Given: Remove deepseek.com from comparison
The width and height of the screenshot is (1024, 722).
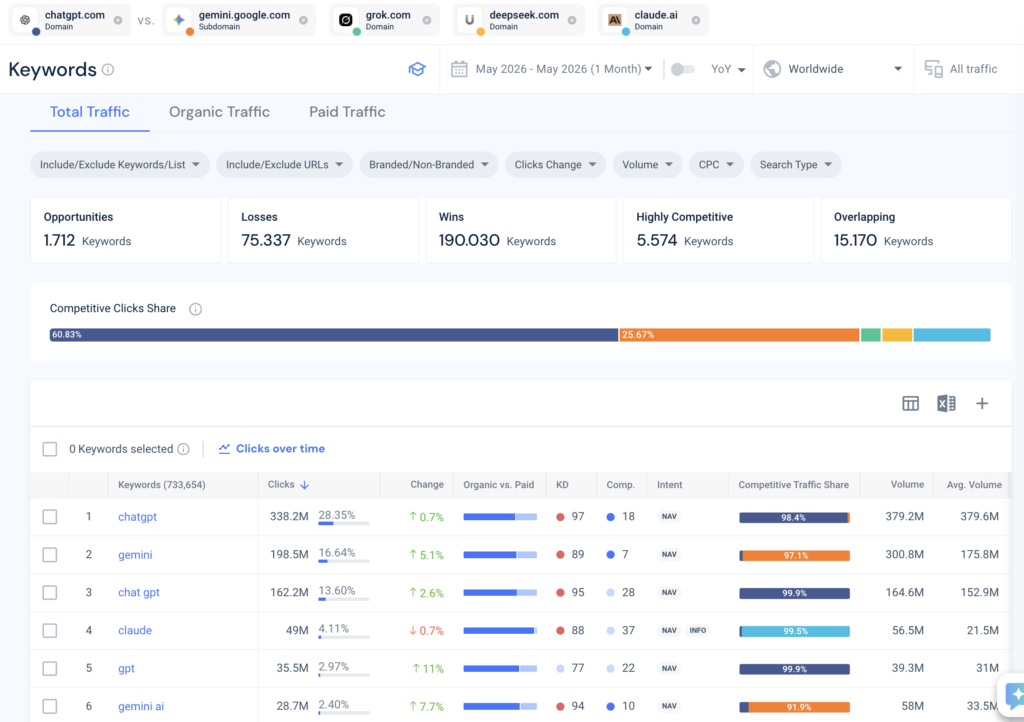Looking at the screenshot, I should point(572,20).
